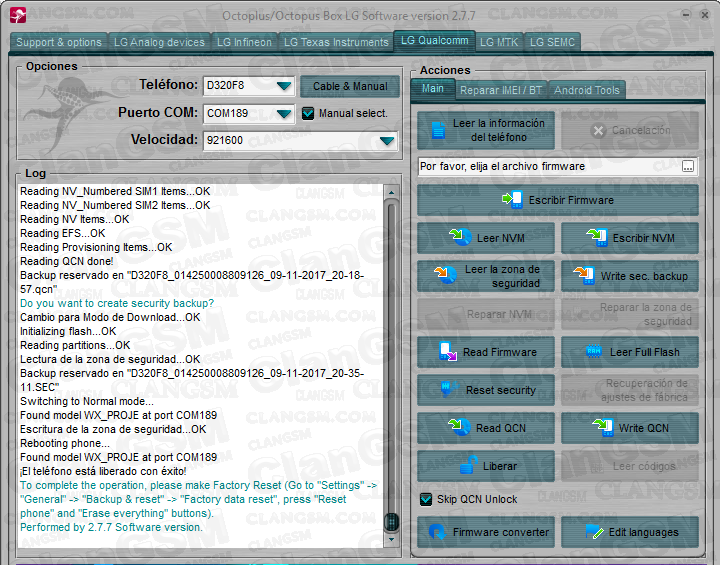
Task: Click the Write QCN chip icon
Action: [602, 427]
